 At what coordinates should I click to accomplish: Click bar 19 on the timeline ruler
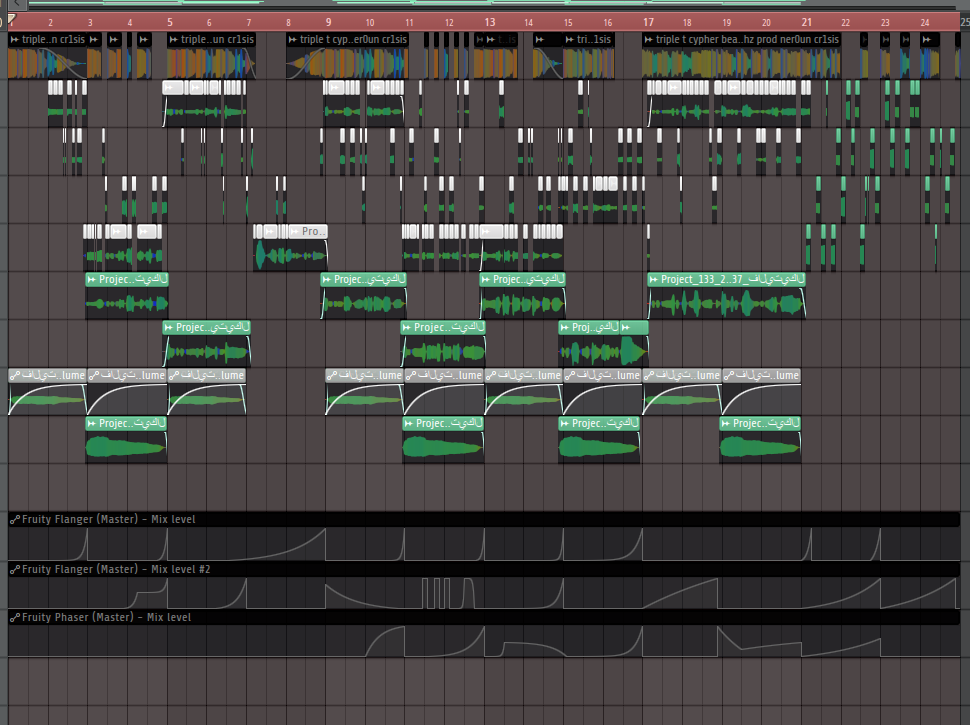pos(727,23)
